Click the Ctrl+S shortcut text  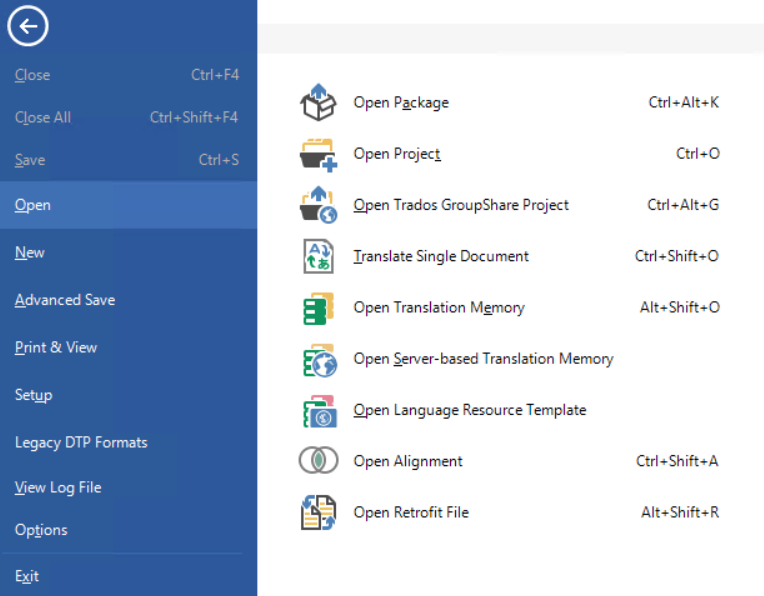click(x=219, y=159)
